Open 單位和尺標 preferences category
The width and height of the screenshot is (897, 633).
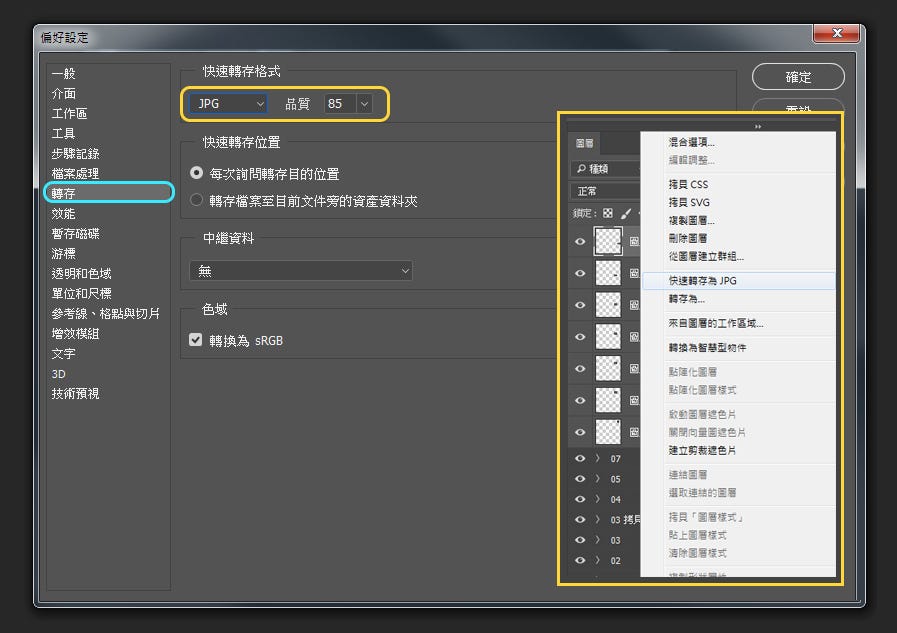click(81, 293)
